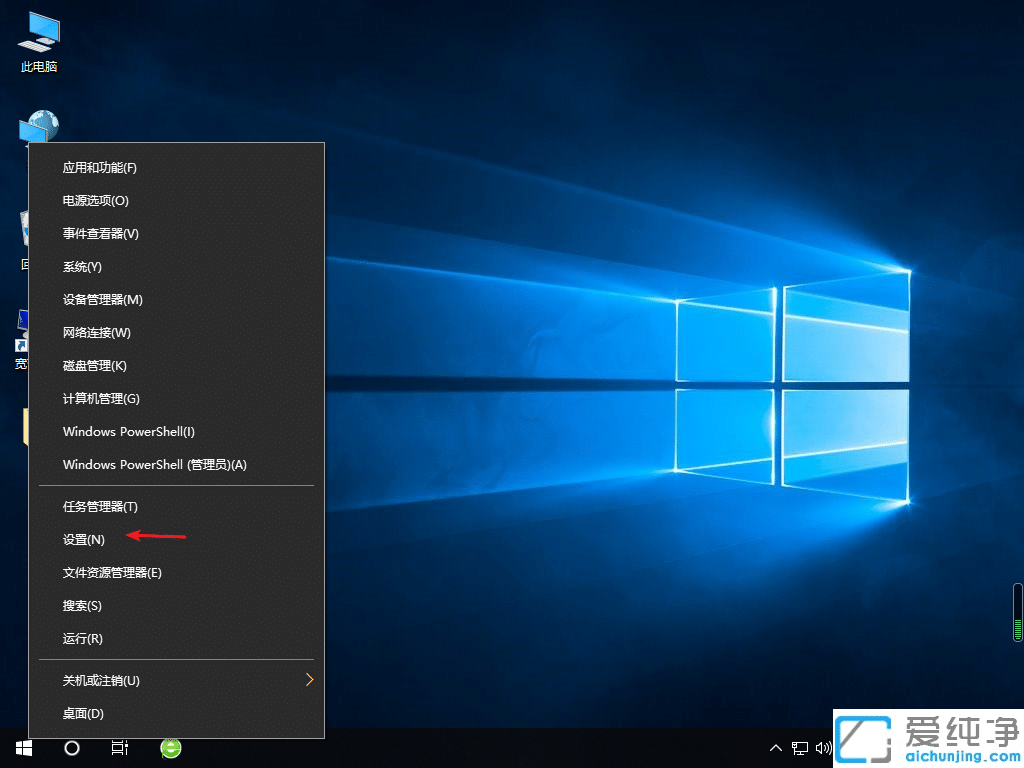Choose 磁盘管理 from the menu

93,365
